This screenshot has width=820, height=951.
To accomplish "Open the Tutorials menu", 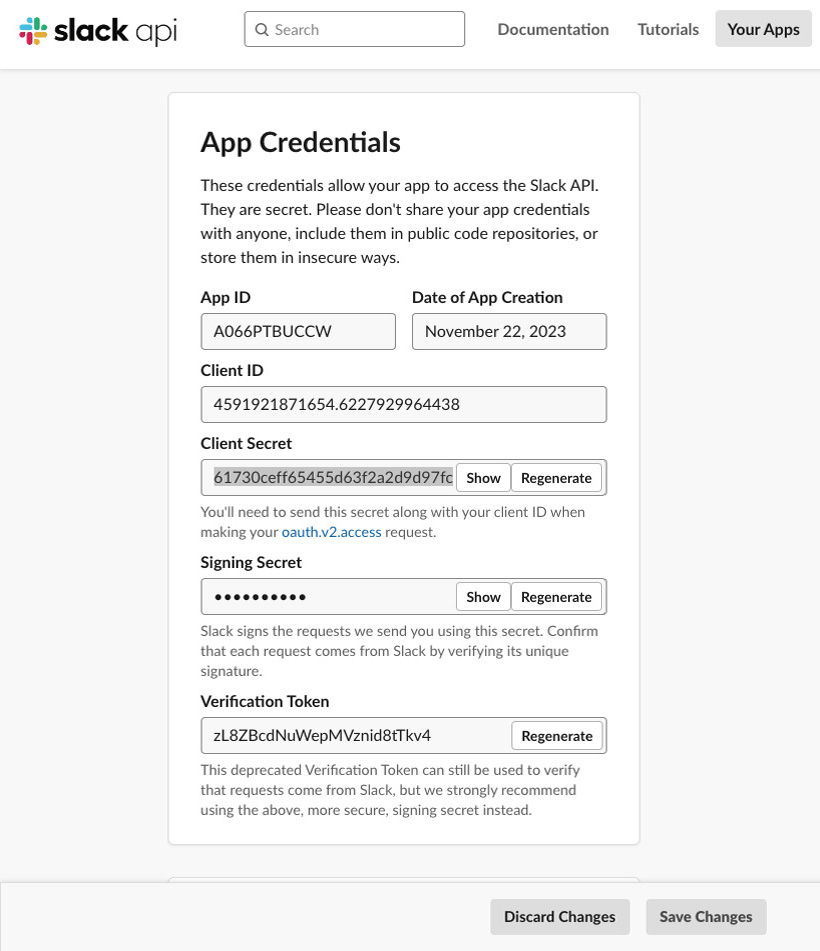I will 668,29.
